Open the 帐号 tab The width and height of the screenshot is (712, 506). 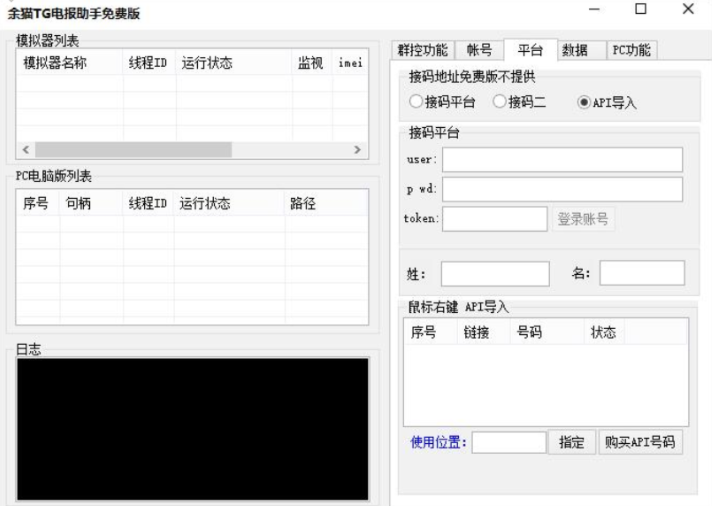click(x=480, y=51)
